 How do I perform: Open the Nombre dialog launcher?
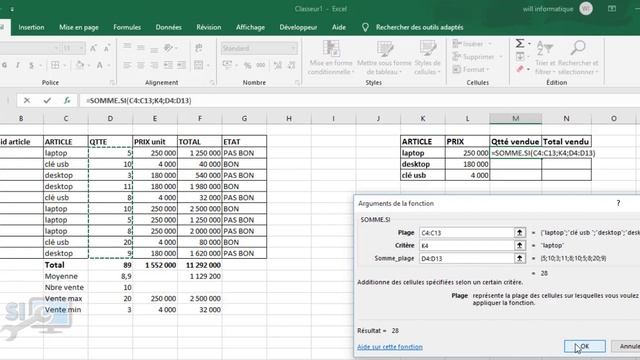click(x=297, y=83)
